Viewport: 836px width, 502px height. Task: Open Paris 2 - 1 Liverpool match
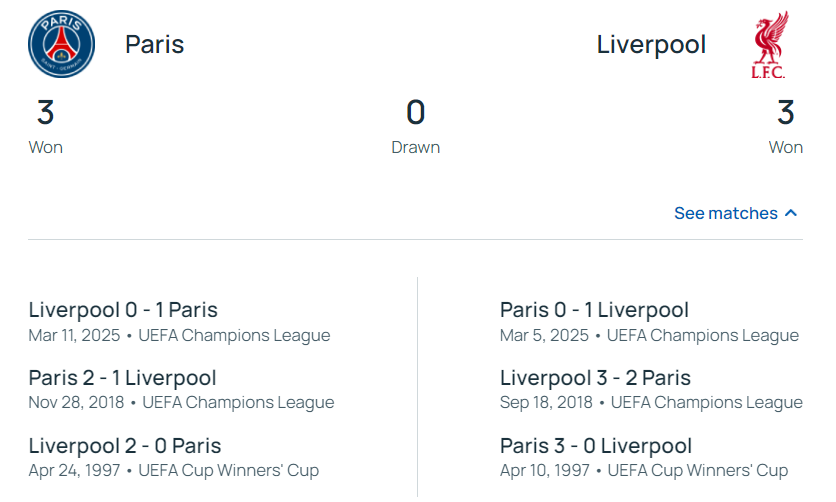tap(123, 378)
